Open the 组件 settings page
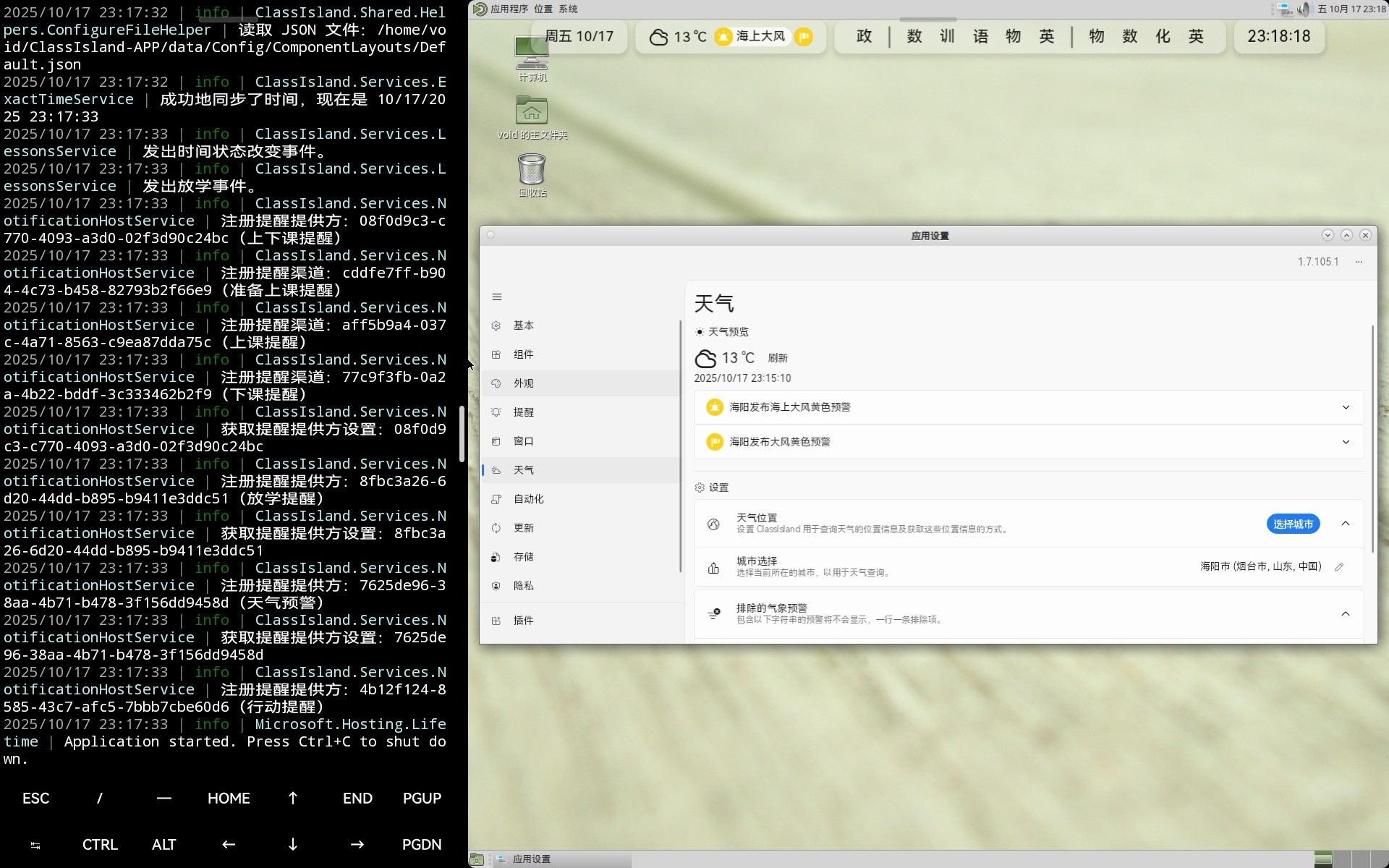 tap(523, 354)
